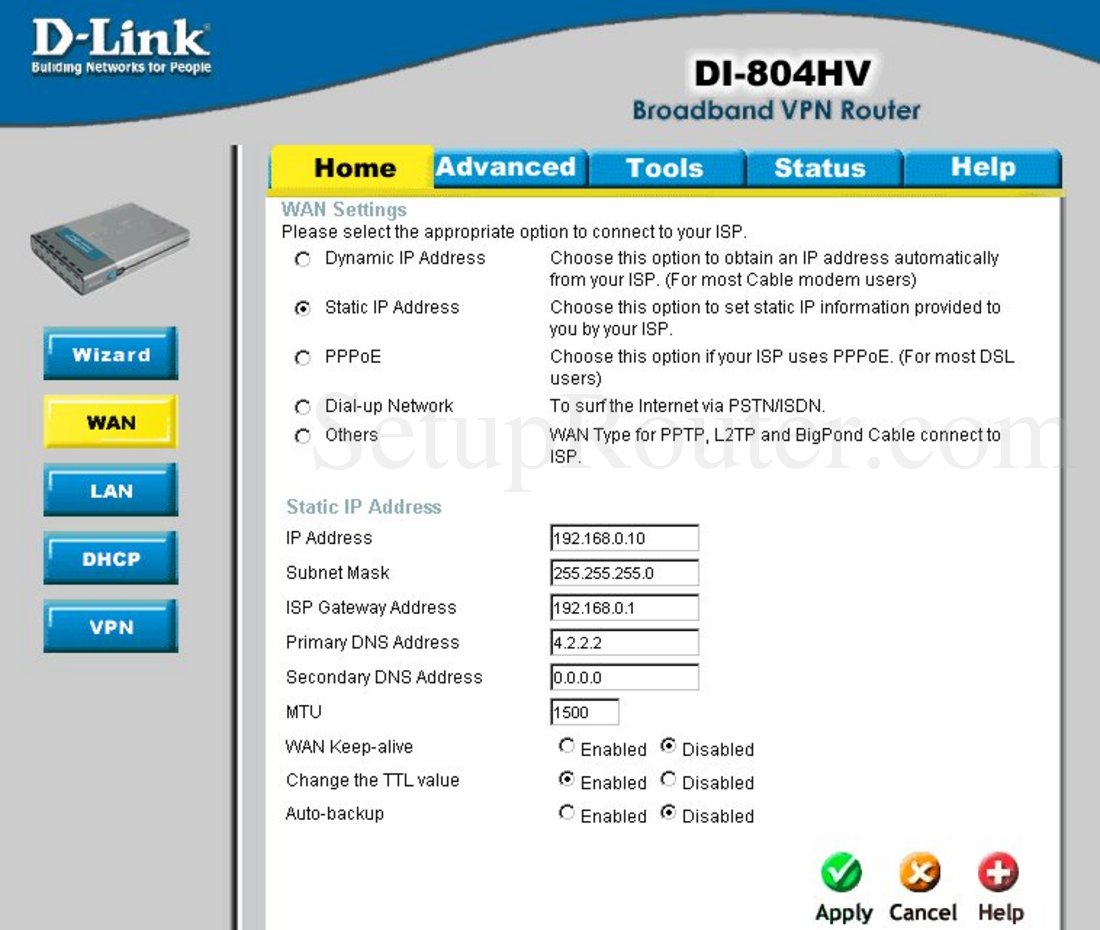
Task: Open the Advanced tab
Action: 510,168
